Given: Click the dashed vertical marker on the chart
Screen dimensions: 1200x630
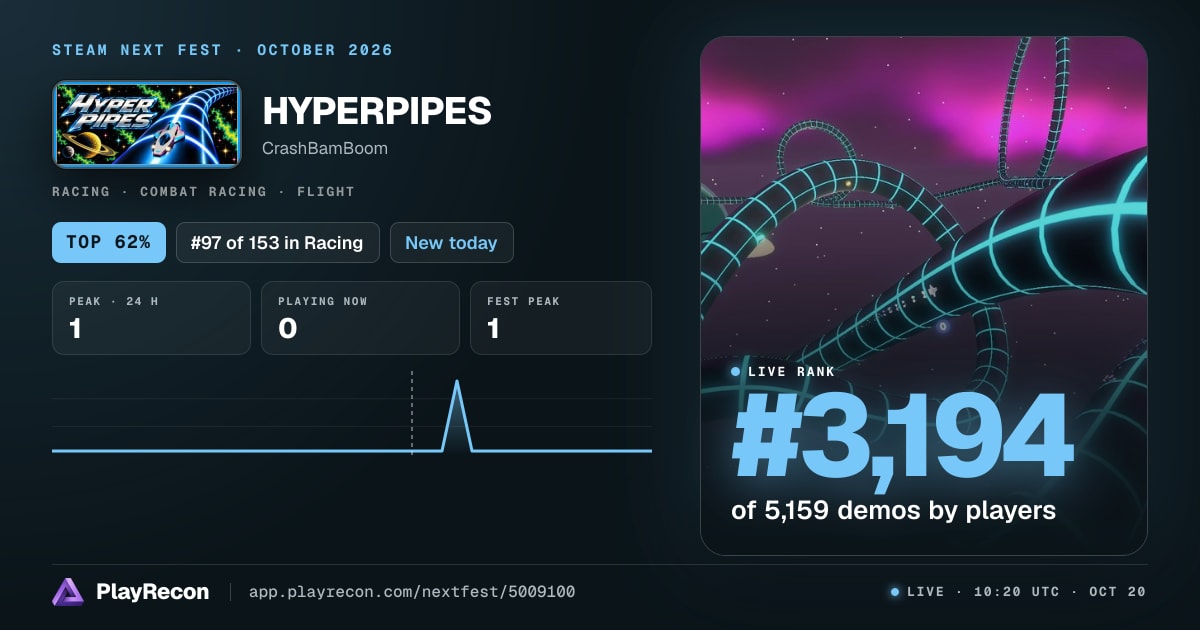Looking at the screenshot, I should [x=412, y=412].
